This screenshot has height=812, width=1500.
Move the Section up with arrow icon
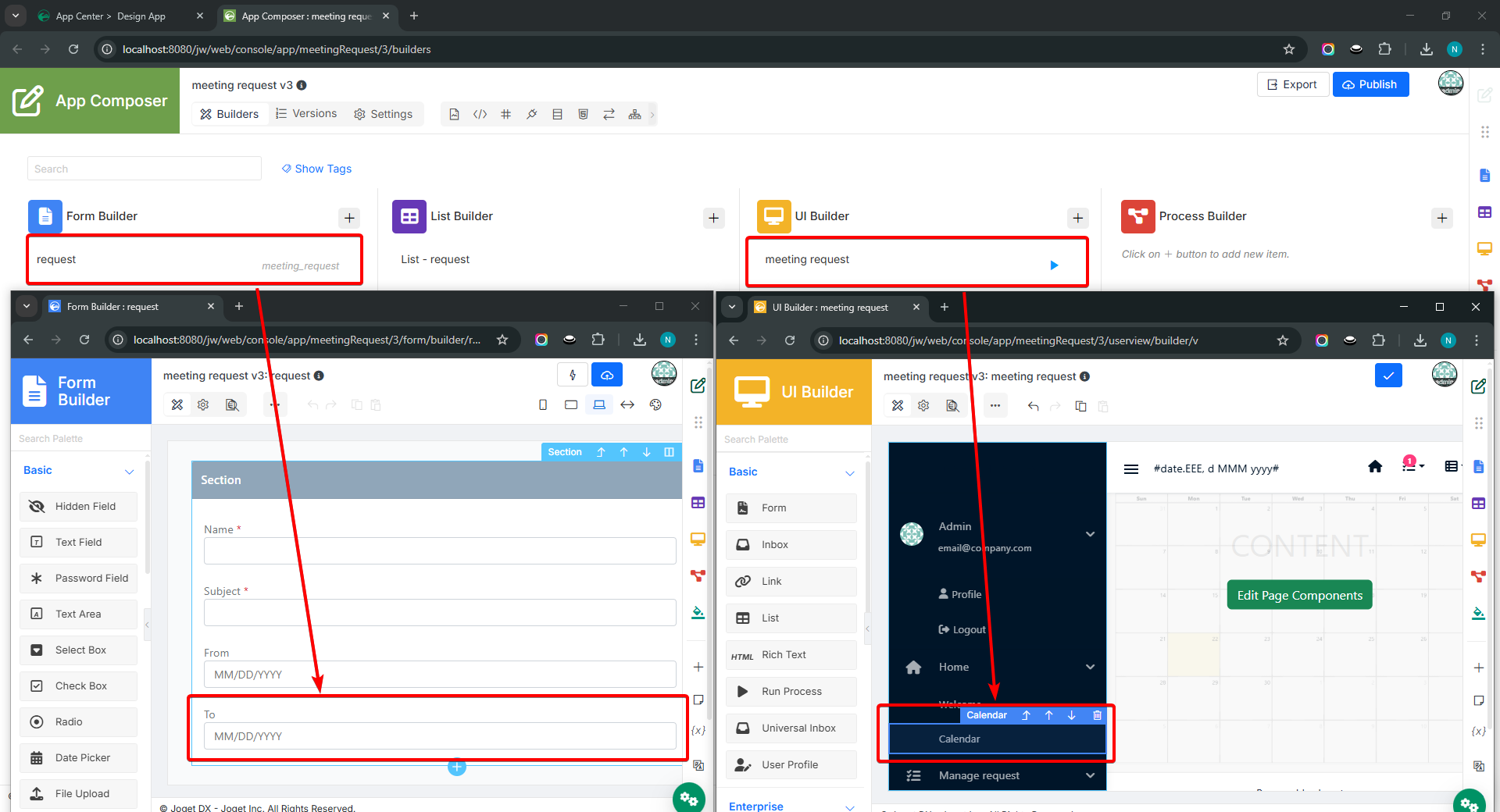(623, 452)
